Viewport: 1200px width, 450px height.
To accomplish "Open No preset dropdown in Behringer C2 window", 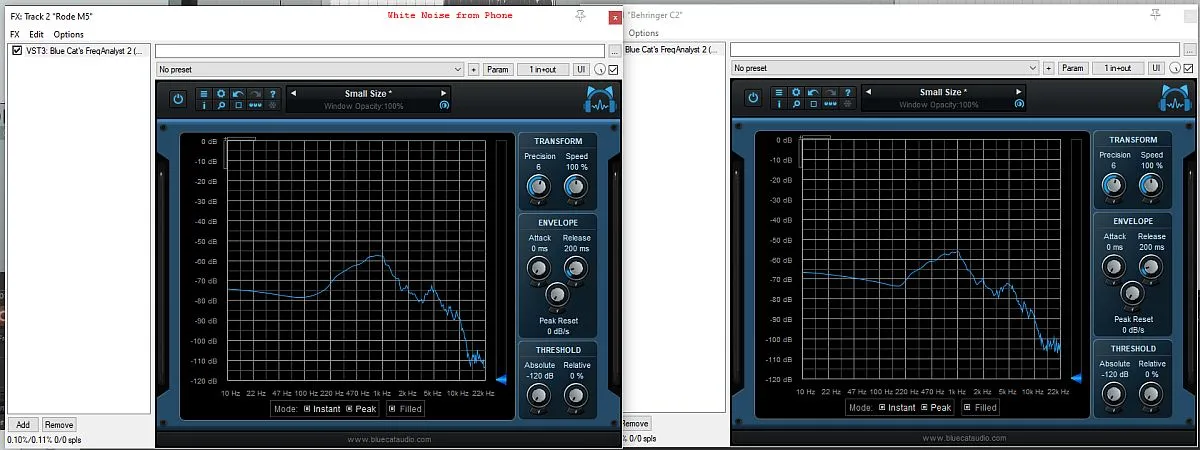I will coord(885,68).
